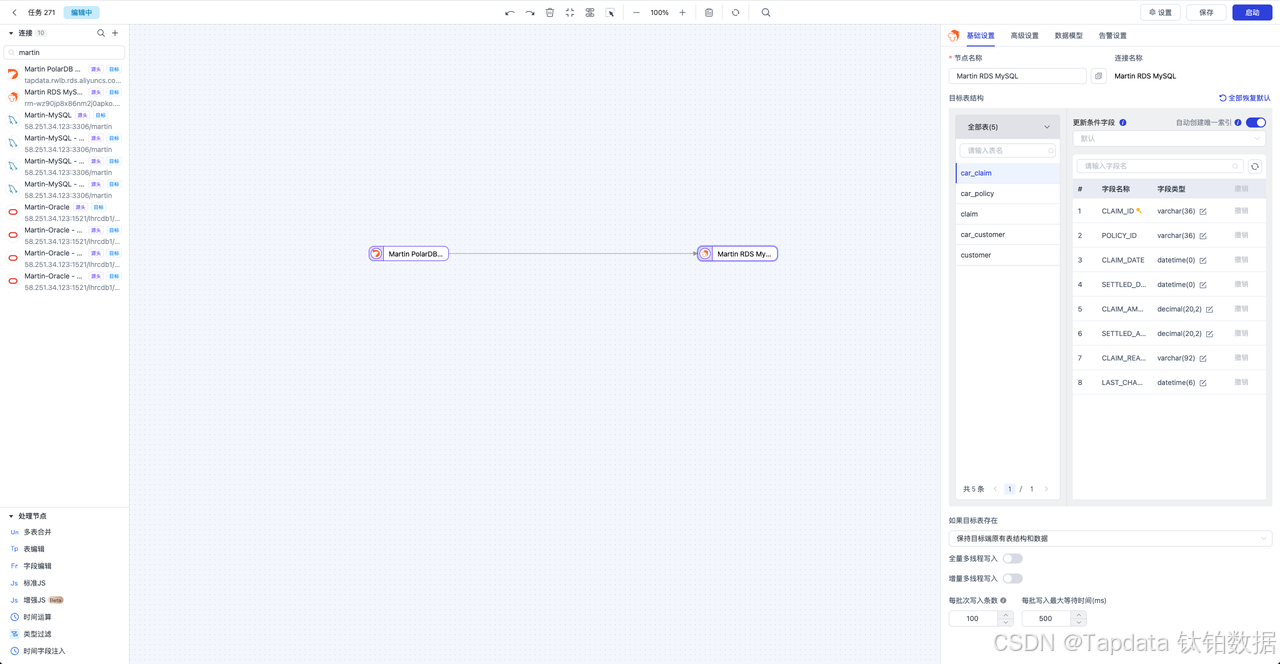Toggle 自动创建唯一索引 switch off
The width and height of the screenshot is (1280, 664).
pos(1256,123)
